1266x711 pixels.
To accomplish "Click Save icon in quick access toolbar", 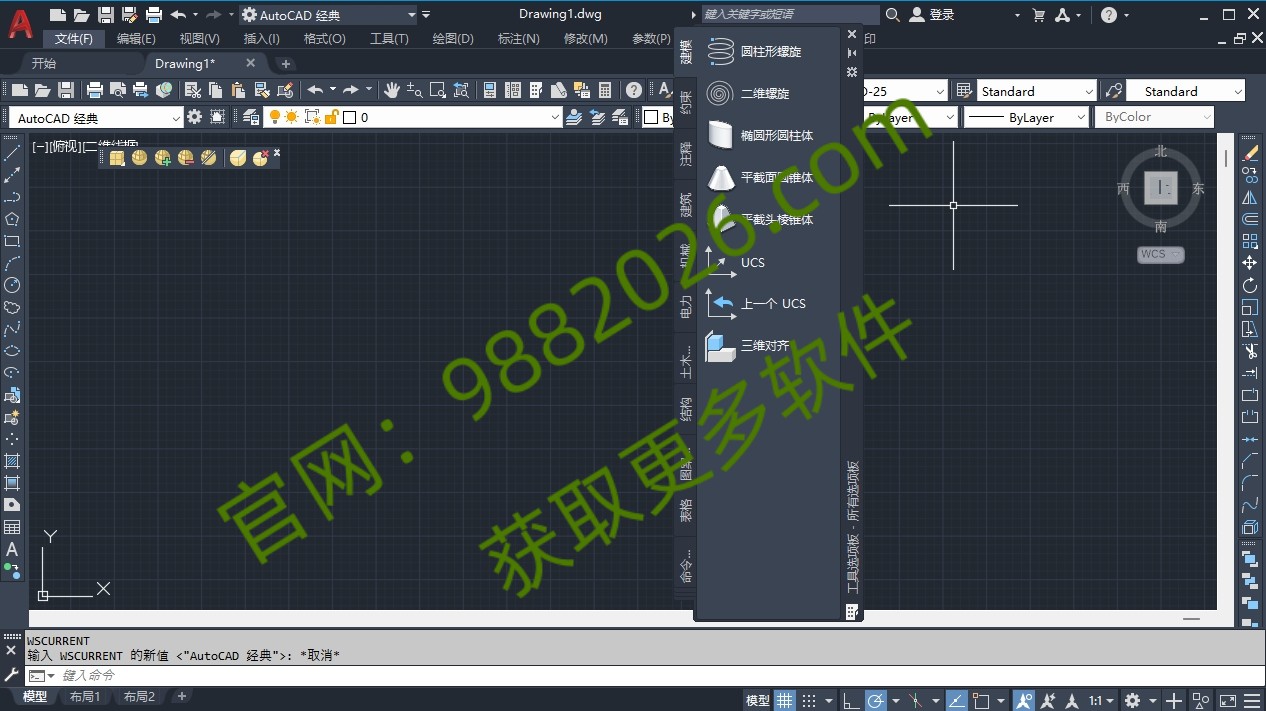I will pos(105,15).
